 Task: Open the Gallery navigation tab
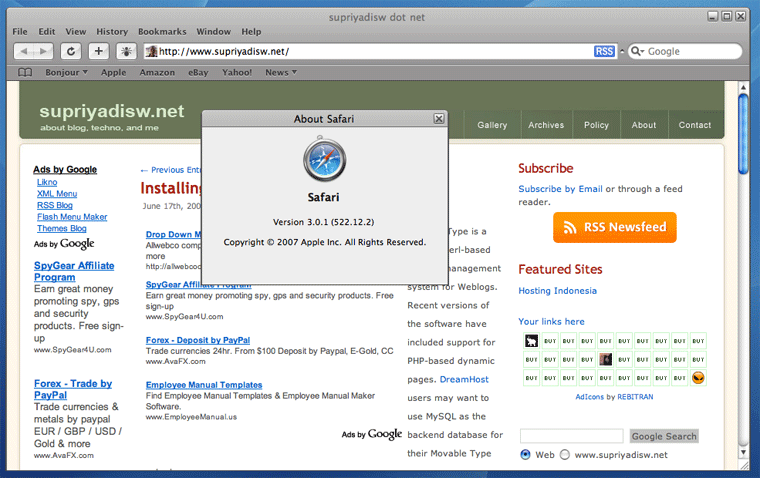492,125
